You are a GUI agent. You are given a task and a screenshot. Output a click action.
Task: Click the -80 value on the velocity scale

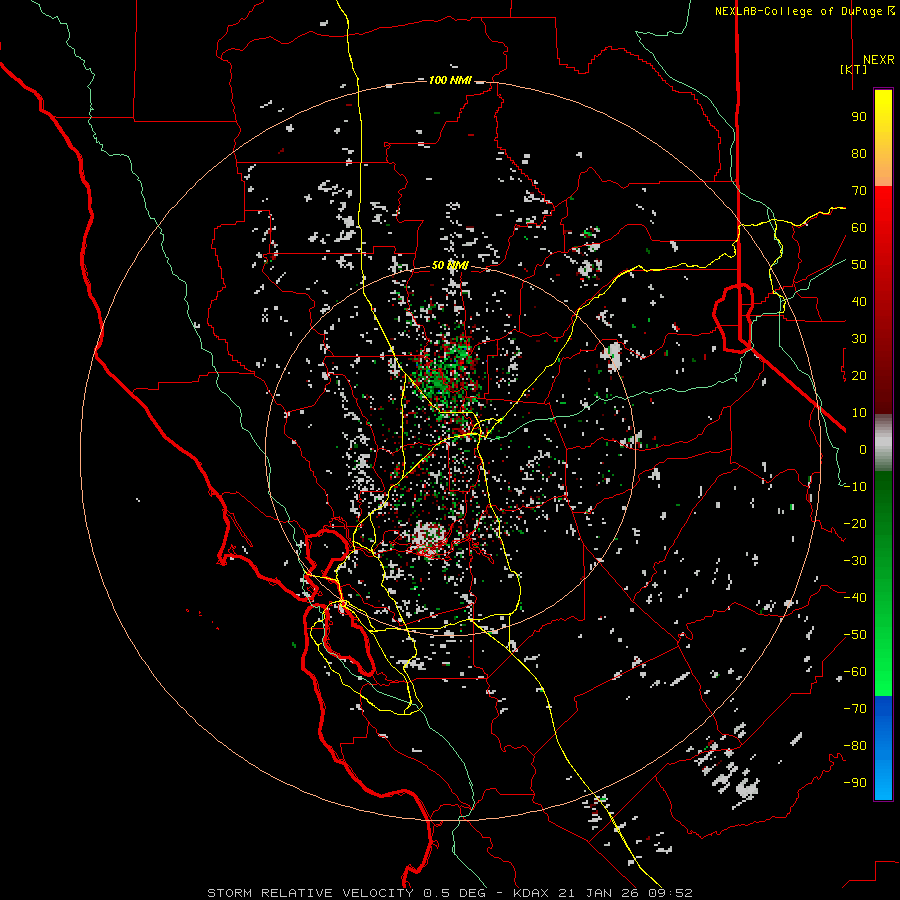pos(855,746)
